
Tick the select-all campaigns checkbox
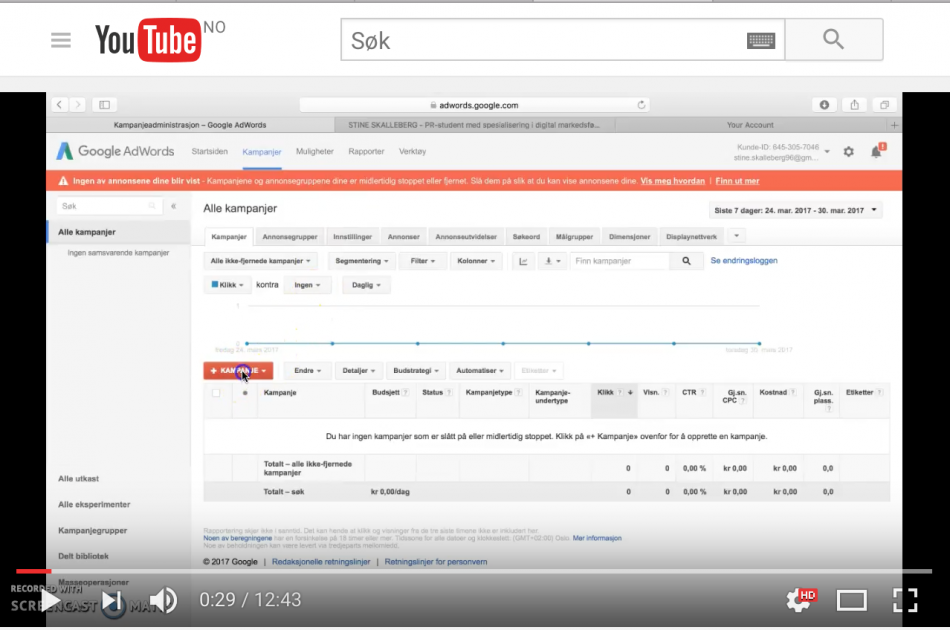point(216,393)
